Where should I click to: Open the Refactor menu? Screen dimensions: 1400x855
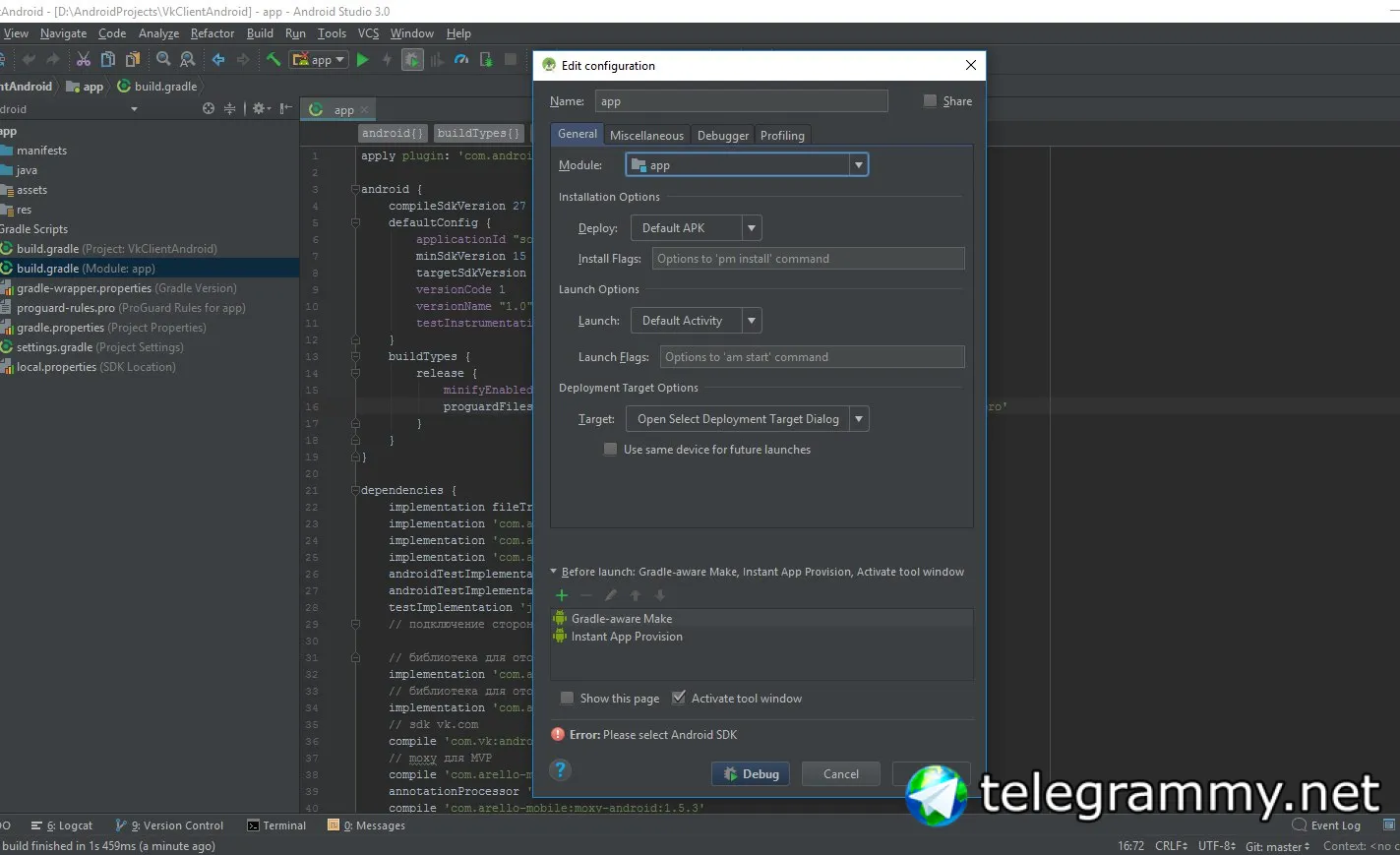(213, 33)
